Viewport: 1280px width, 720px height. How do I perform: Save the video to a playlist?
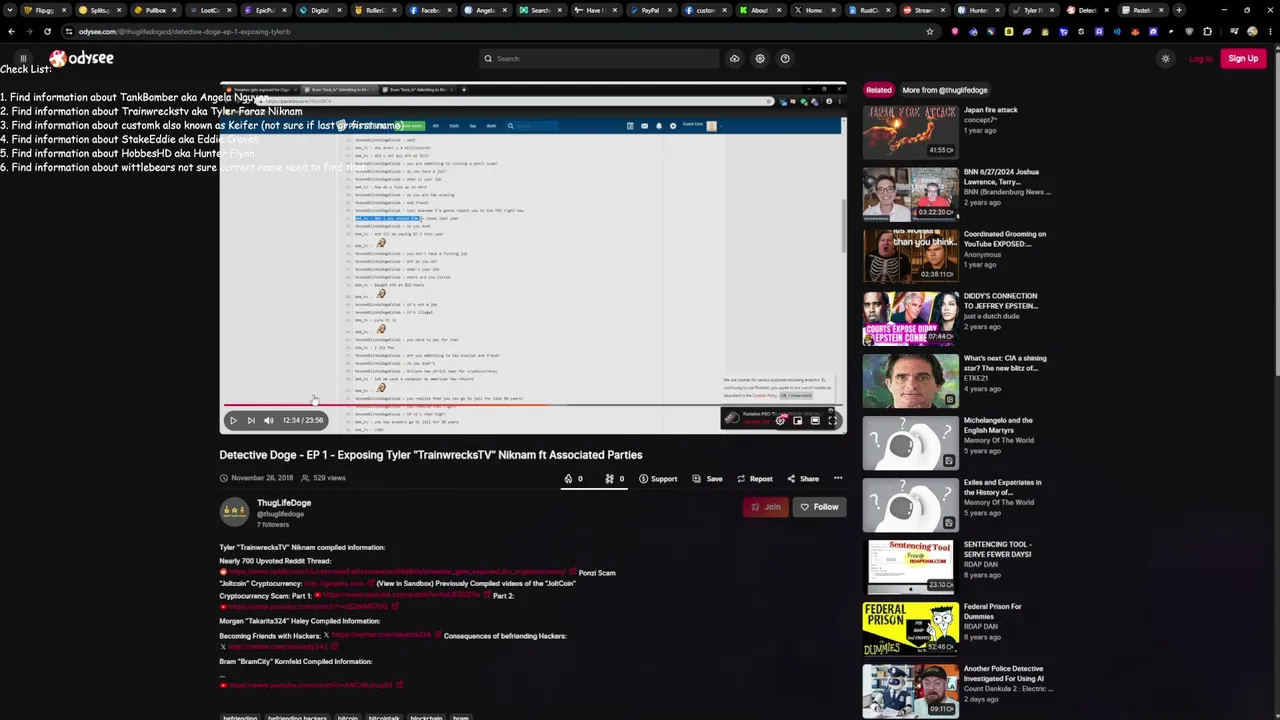tap(708, 479)
